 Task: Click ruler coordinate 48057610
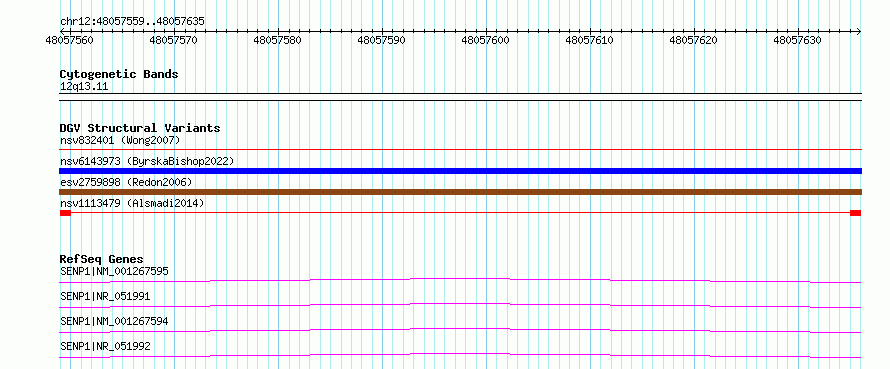tap(590, 40)
